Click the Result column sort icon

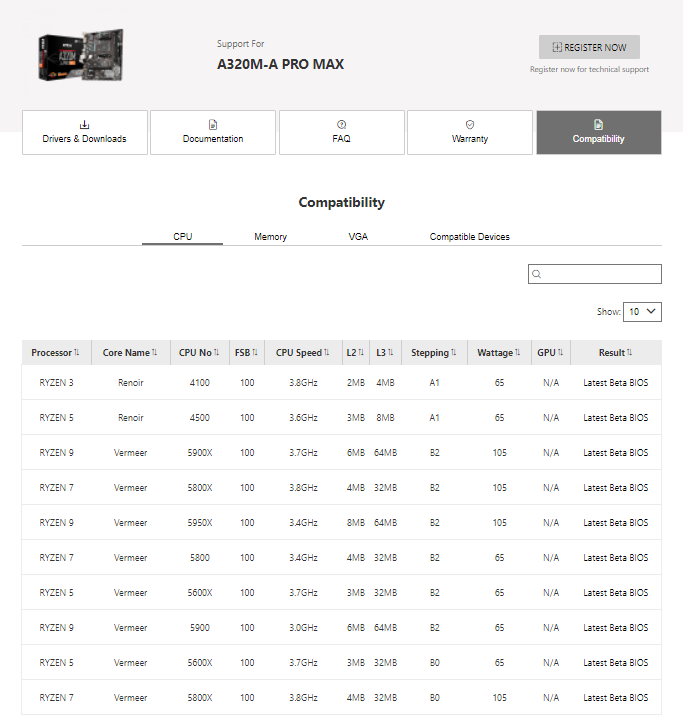coord(630,352)
